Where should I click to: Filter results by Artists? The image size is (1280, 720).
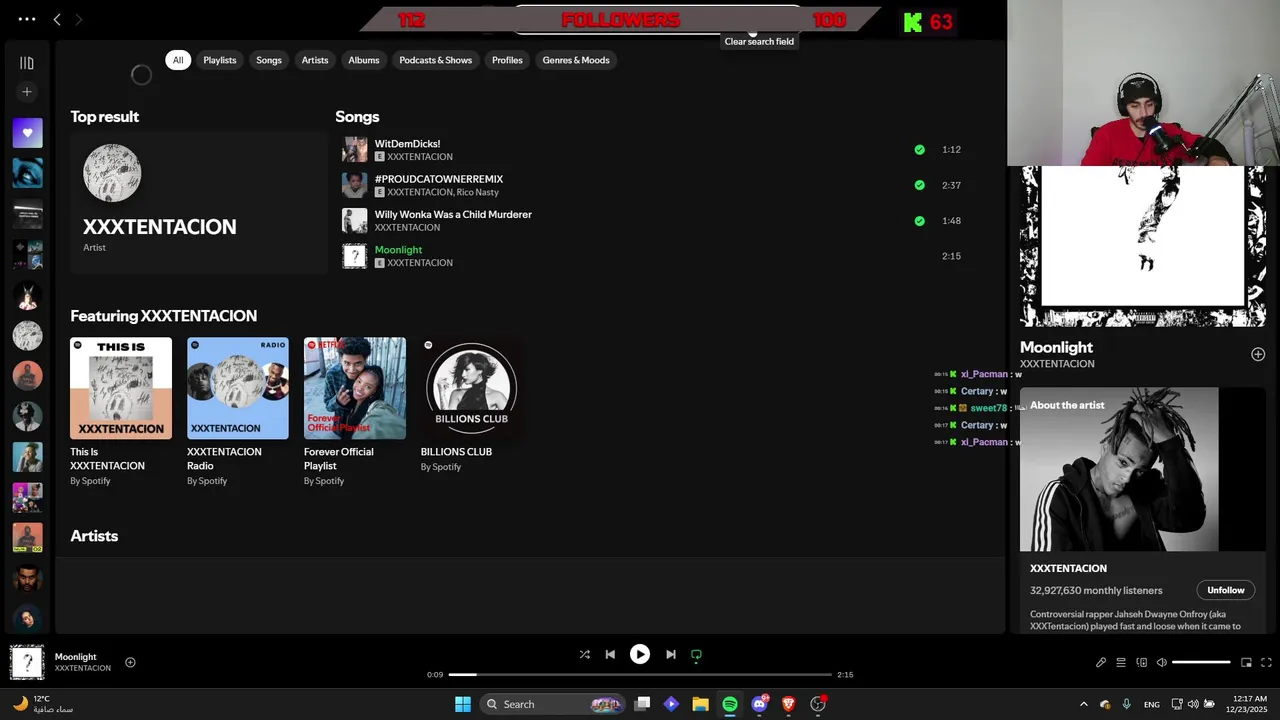click(315, 60)
